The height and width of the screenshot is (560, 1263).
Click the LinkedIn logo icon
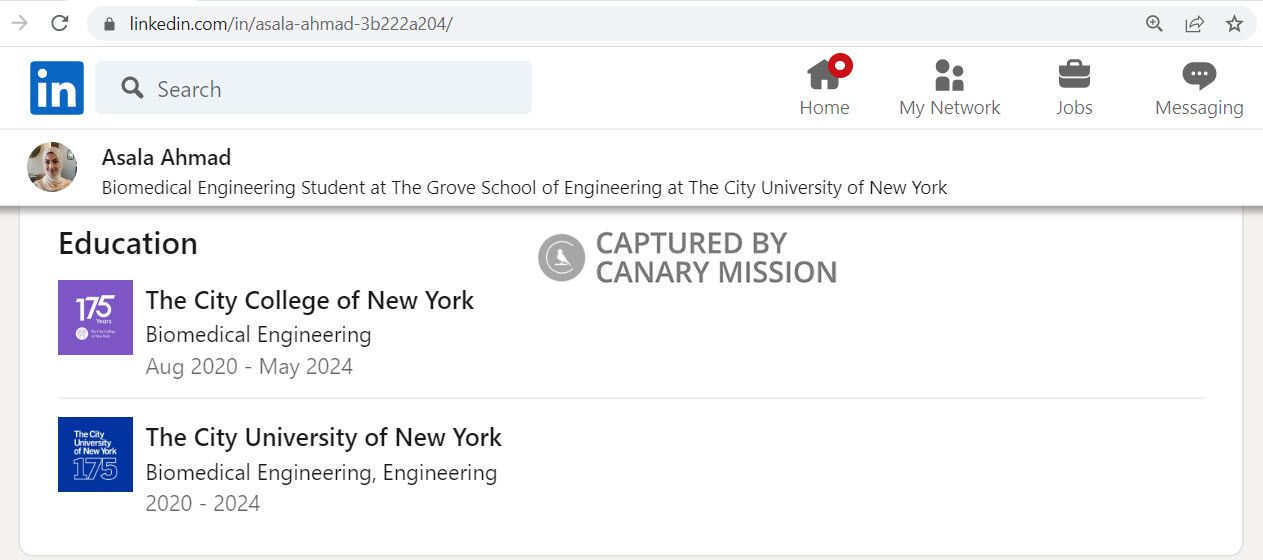tap(57, 88)
